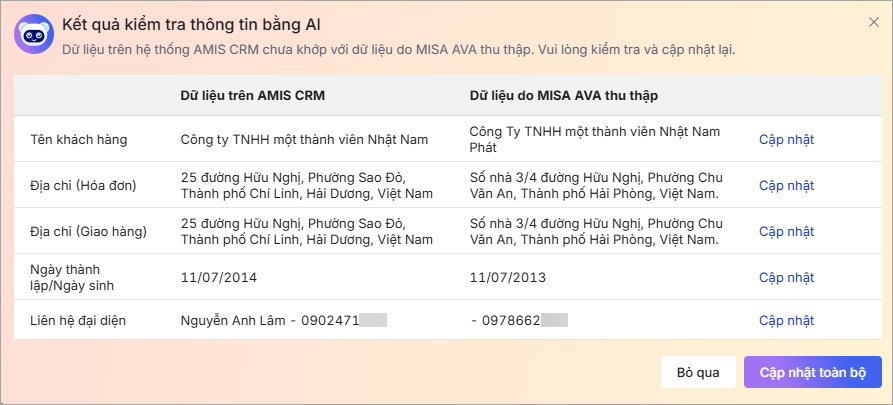Click the 11/07/2014 founding date value
This screenshot has height=405, width=893.
(x=219, y=278)
